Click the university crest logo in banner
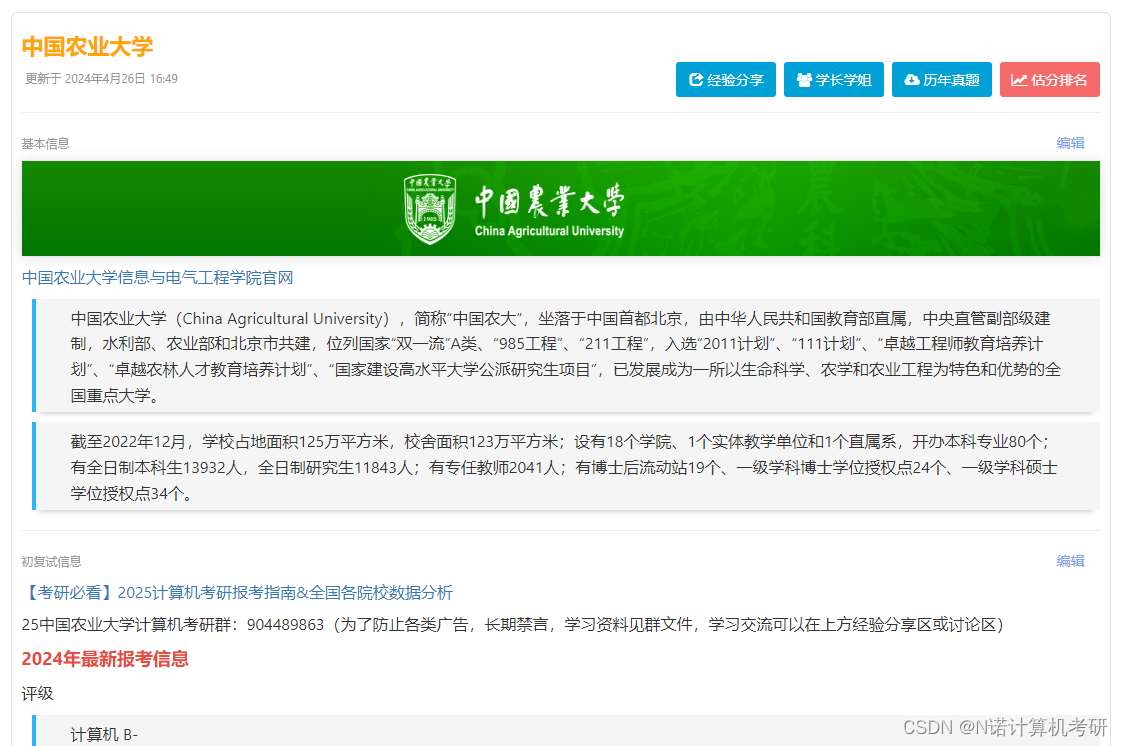This screenshot has height=746, width=1123. 430,208
